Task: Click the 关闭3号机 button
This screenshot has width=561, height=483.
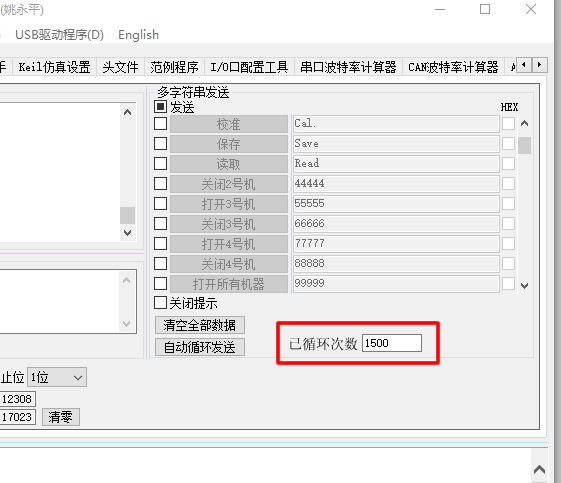Action: click(229, 224)
